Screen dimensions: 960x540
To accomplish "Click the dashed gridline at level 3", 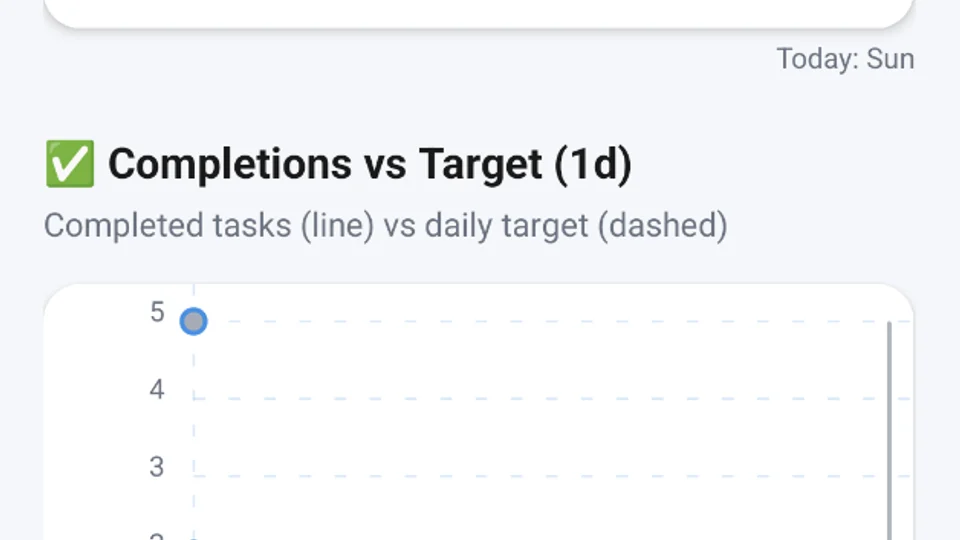I will tap(540, 476).
